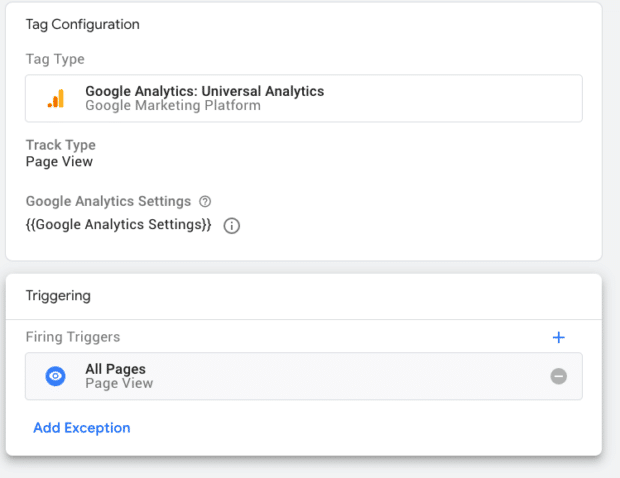The image size is (620, 478).
Task: Select the Universal Analytics tag type box
Action: coord(303,98)
